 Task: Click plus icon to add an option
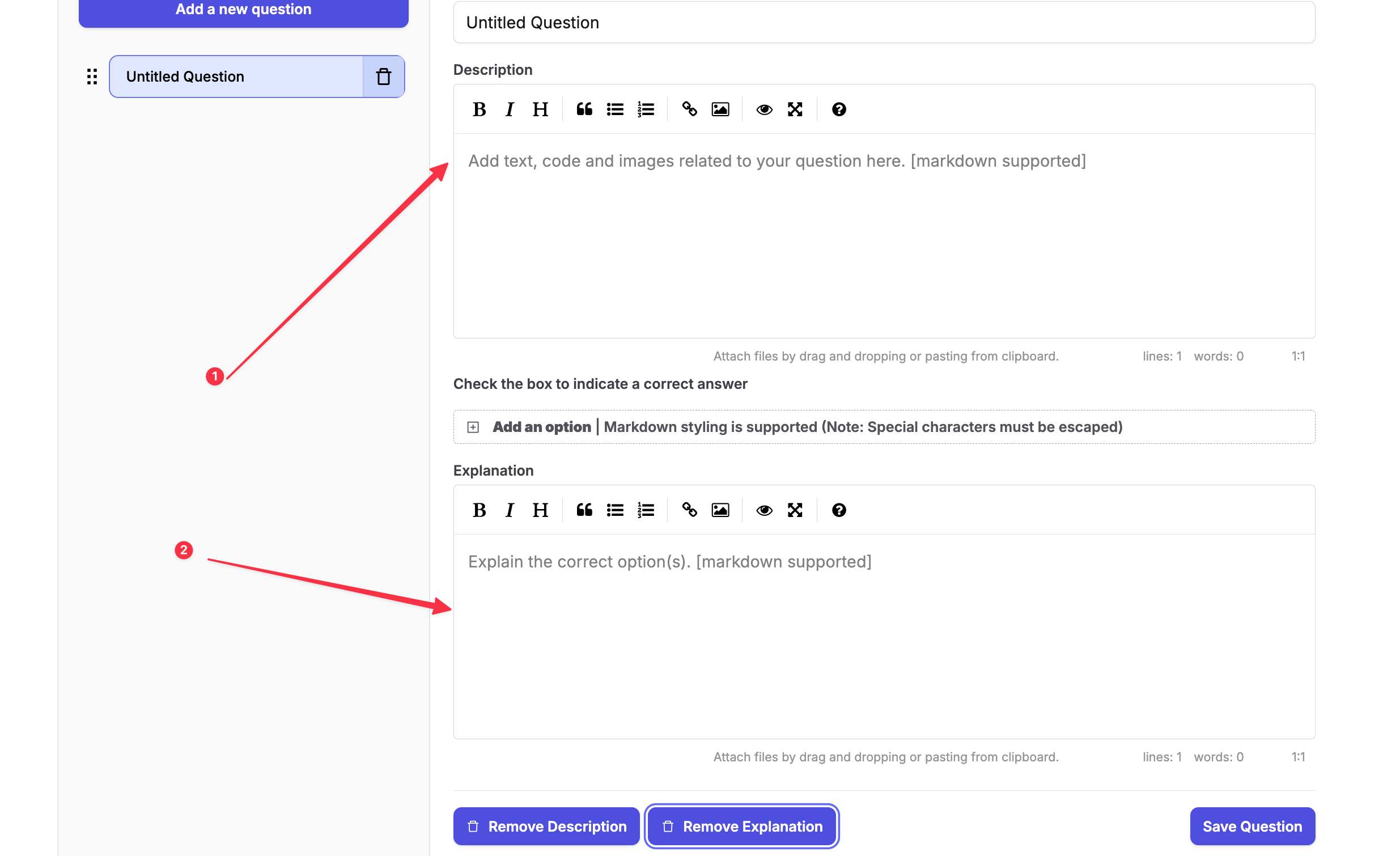click(x=473, y=427)
